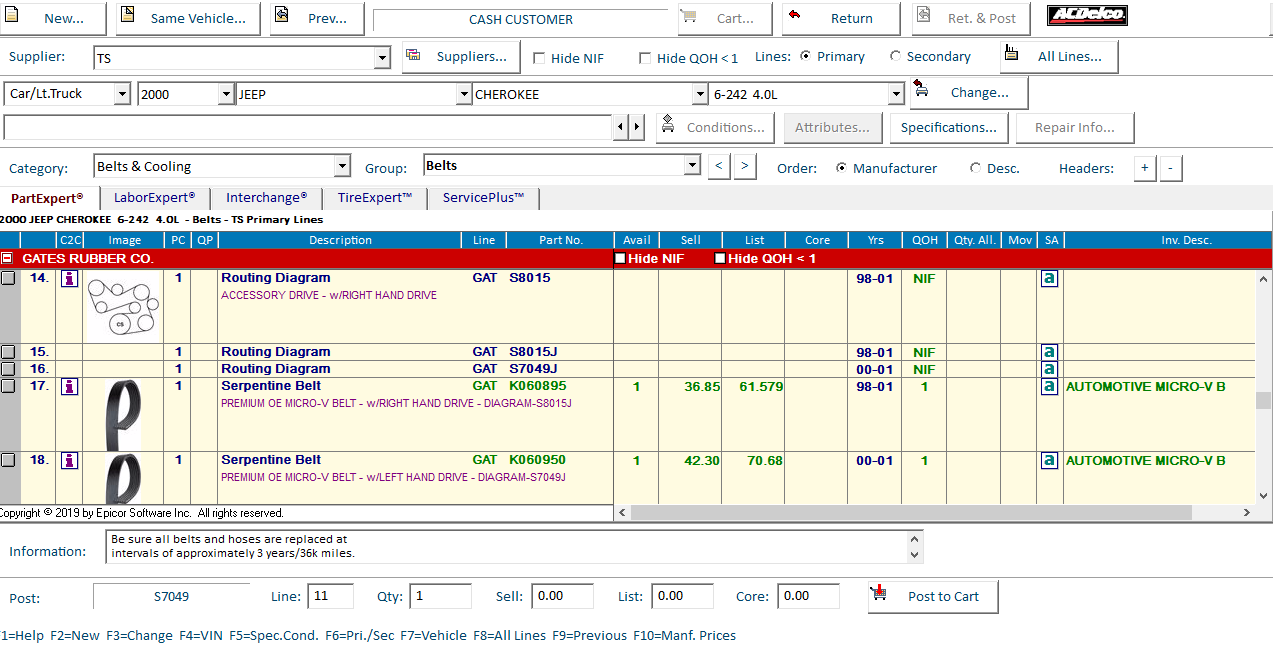This screenshot has height=651, width=1273.
Task: Click the Line input field
Action: pyautogui.click(x=331, y=596)
